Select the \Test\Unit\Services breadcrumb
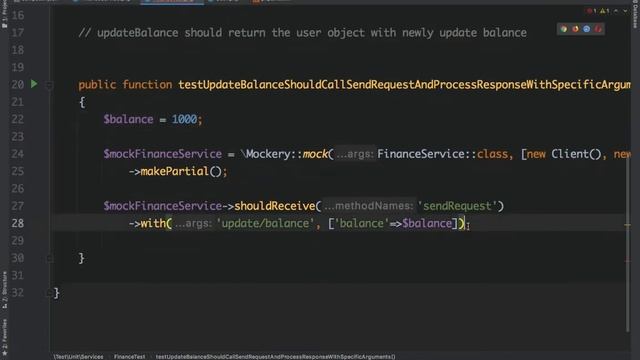Image resolution: width=640 pixels, height=360 pixels. coord(78,356)
